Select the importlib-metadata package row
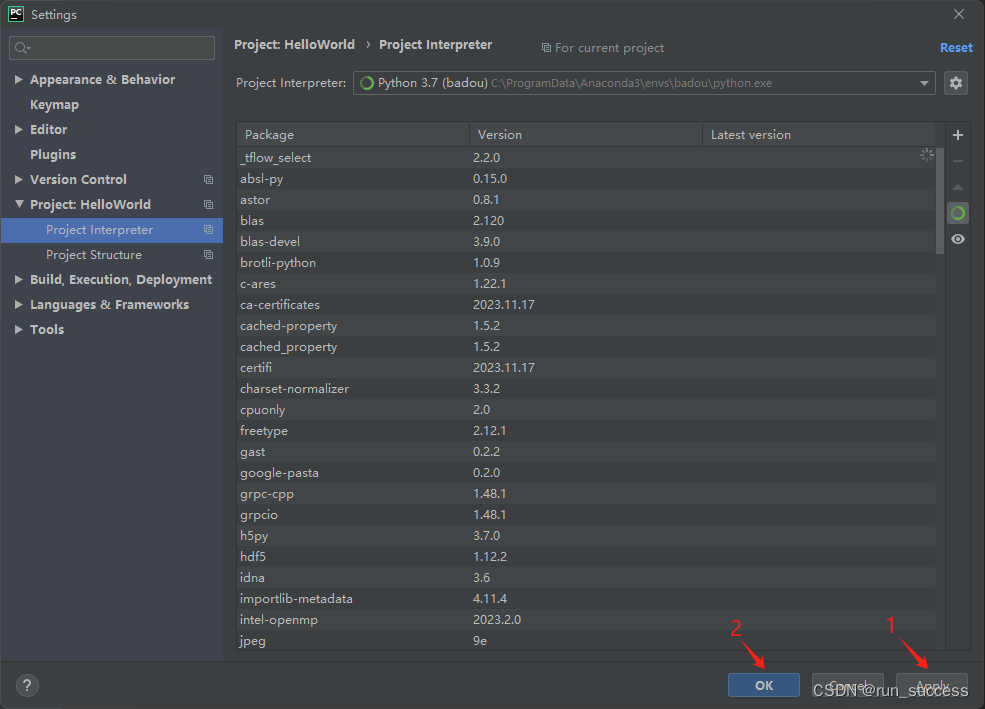Viewport: 985px width, 709px height. pos(585,598)
